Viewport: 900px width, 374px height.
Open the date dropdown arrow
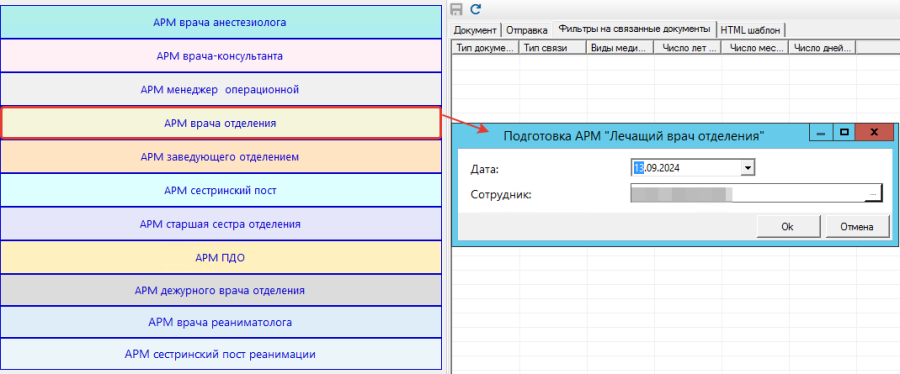coord(747,168)
